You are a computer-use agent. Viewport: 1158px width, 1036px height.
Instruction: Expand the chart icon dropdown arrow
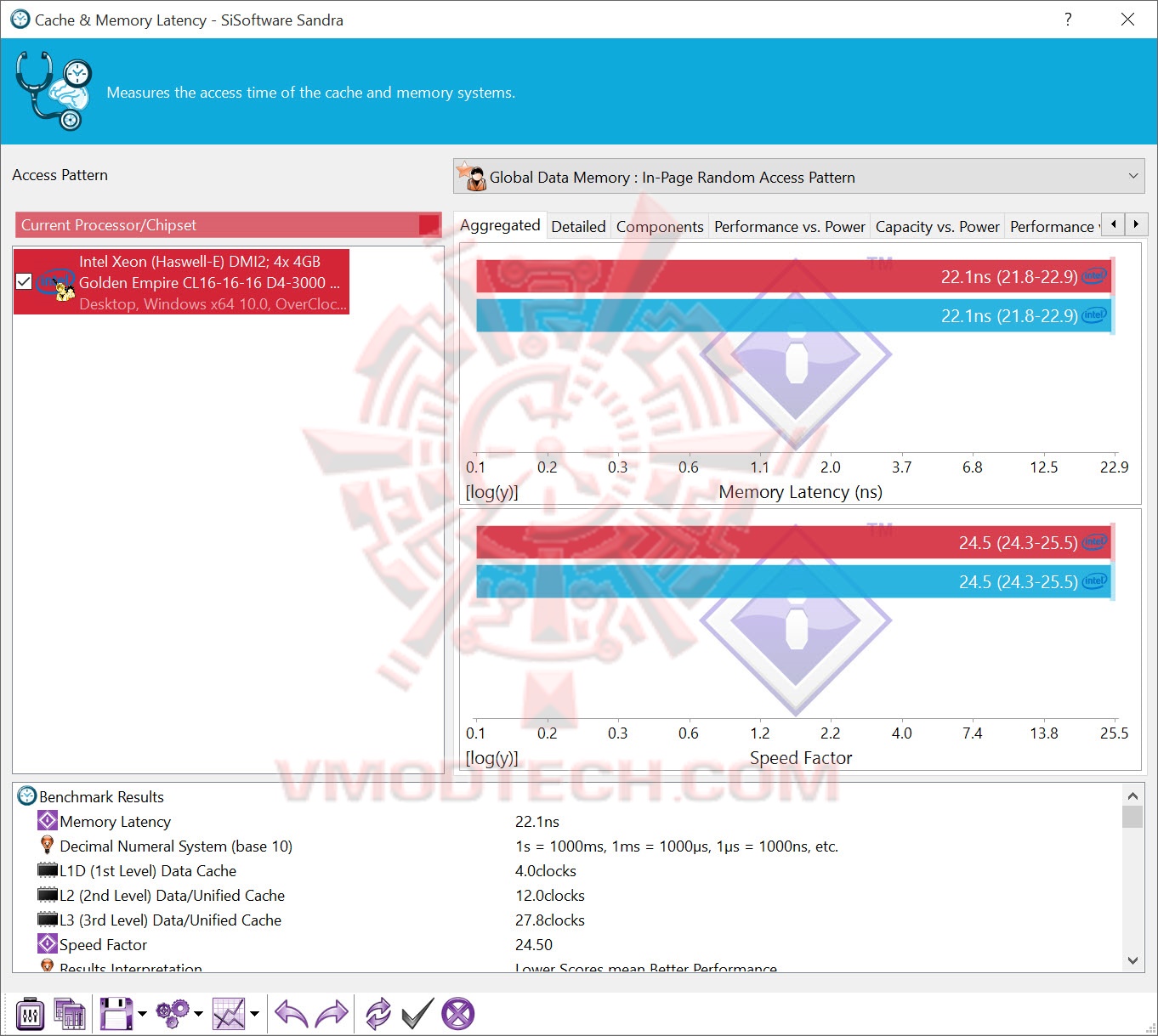[254, 1014]
